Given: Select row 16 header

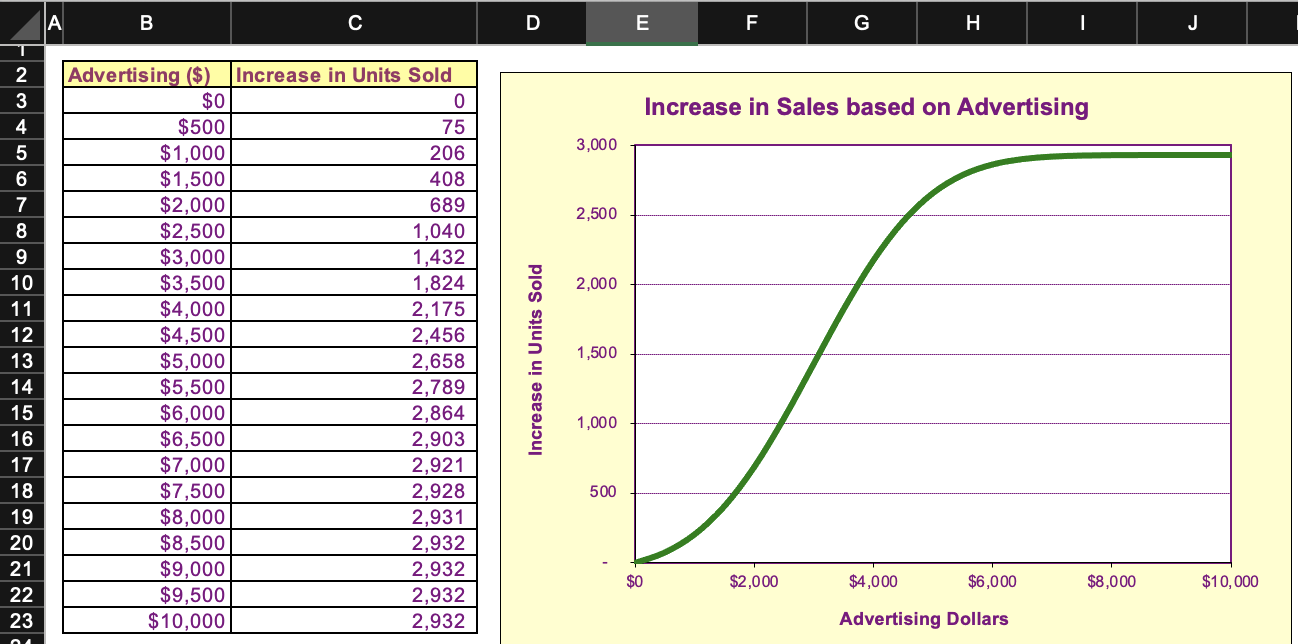Looking at the screenshot, I should coord(22,439).
